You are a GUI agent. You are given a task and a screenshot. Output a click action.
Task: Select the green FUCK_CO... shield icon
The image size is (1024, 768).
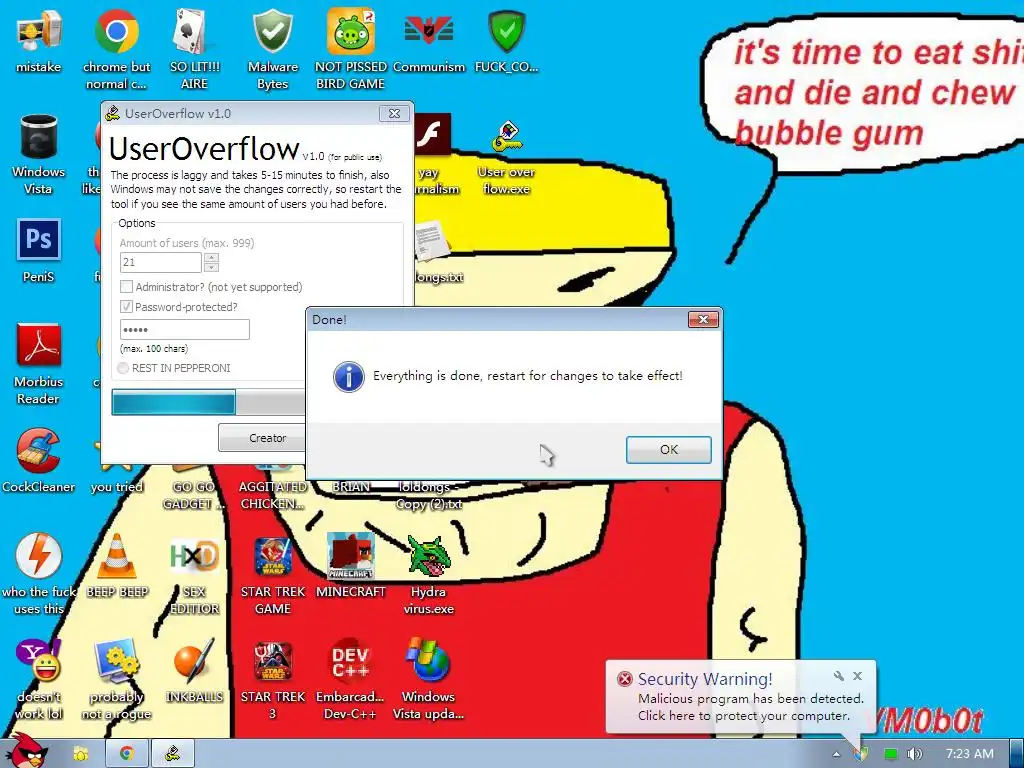click(x=506, y=32)
